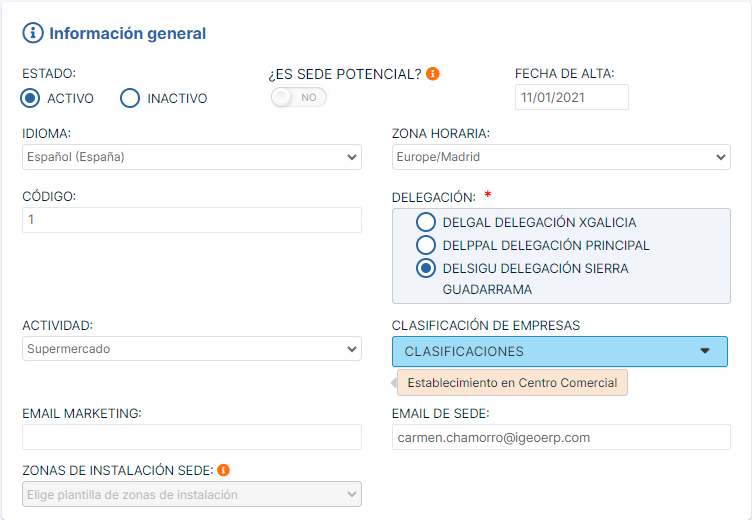Choose DELPPAL Delegación Principal option
This screenshot has width=752, height=520.
(426, 245)
